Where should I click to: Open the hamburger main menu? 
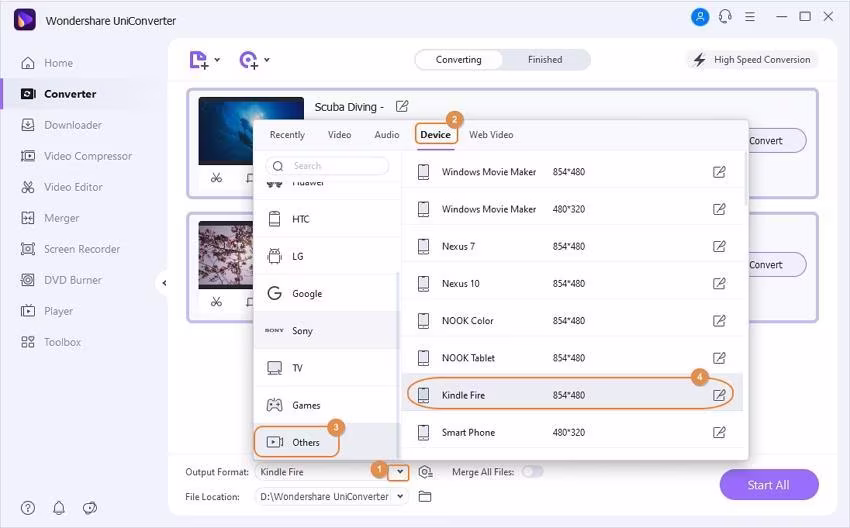click(750, 17)
